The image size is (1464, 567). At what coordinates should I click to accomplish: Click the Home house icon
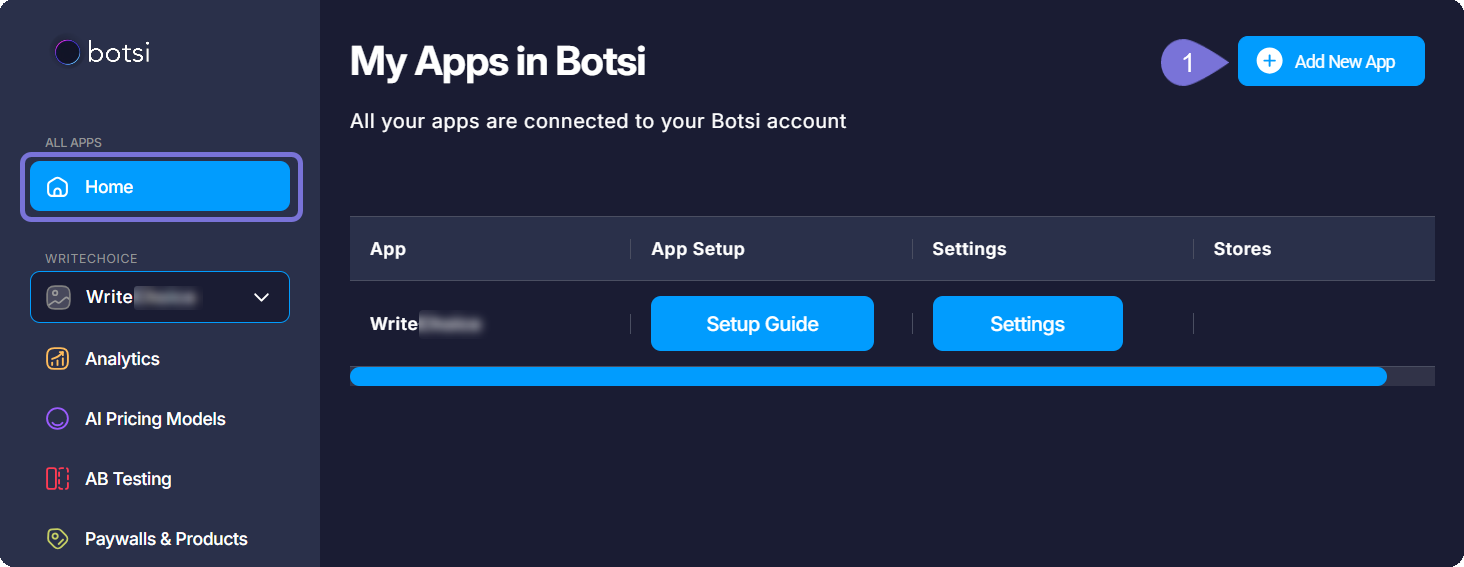(x=58, y=187)
